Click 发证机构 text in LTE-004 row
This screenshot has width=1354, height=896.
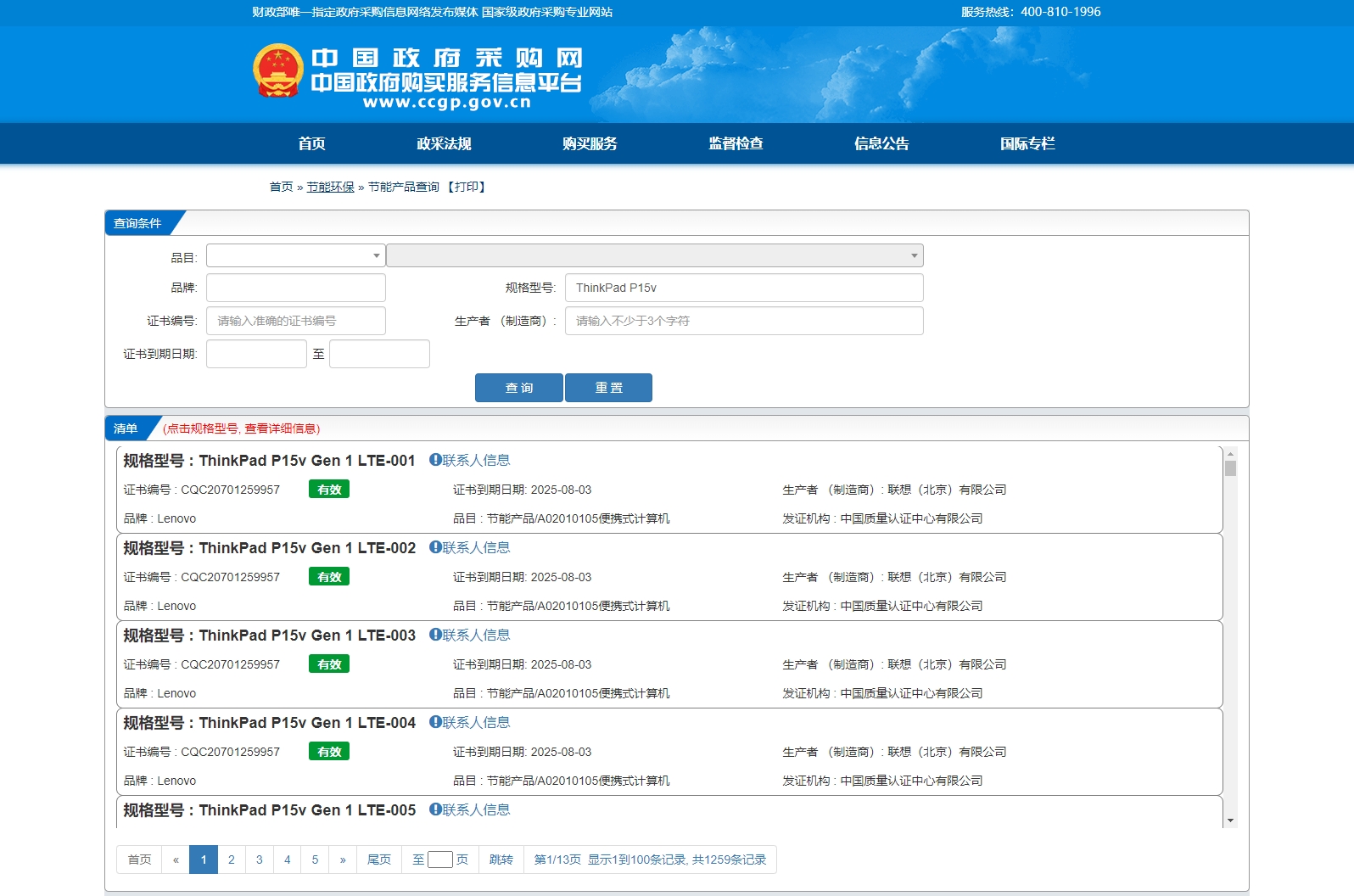coord(882,781)
